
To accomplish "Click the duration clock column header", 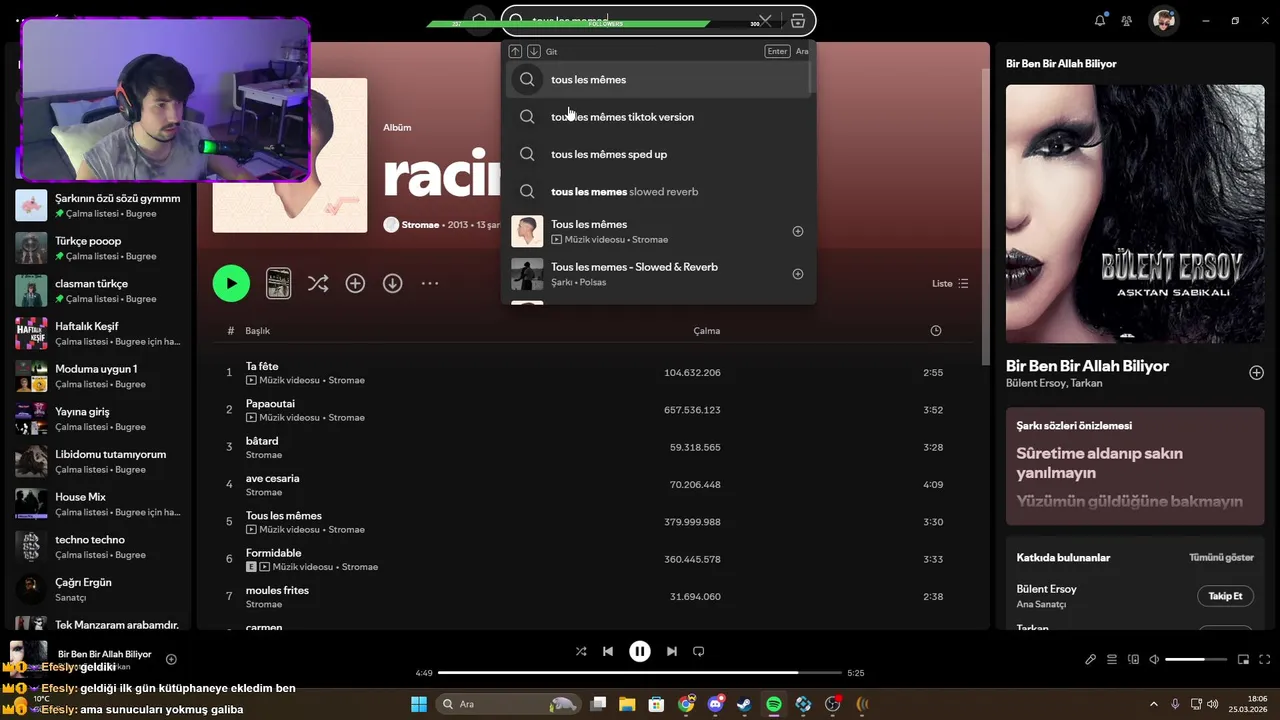I will pos(936,330).
